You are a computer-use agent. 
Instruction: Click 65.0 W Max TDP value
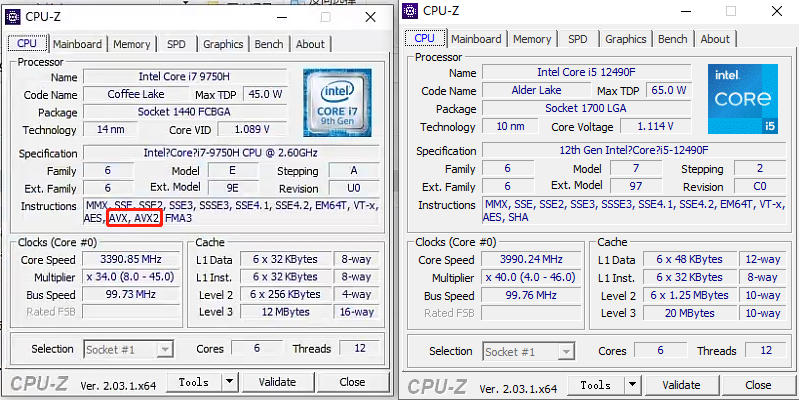(x=669, y=91)
